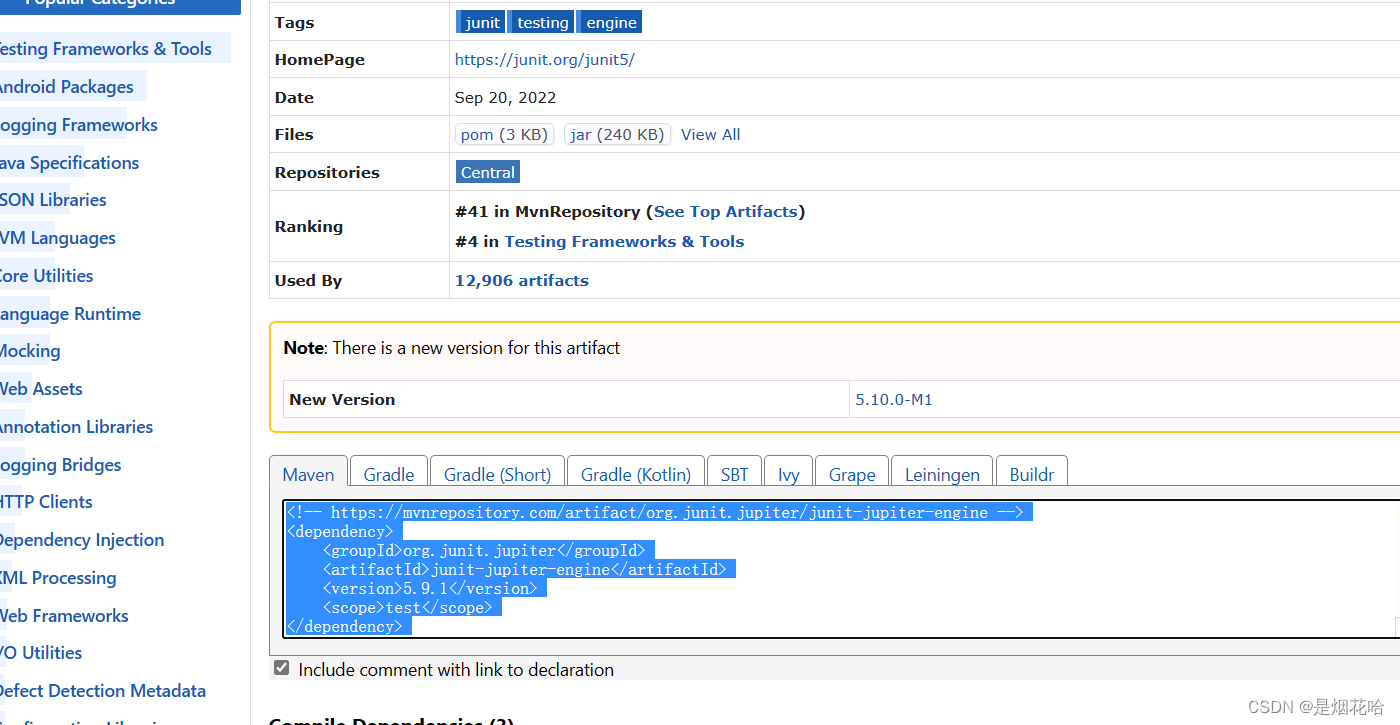Click inside the Maven dependency snippet textarea
The image size is (1400, 725).
click(x=838, y=568)
